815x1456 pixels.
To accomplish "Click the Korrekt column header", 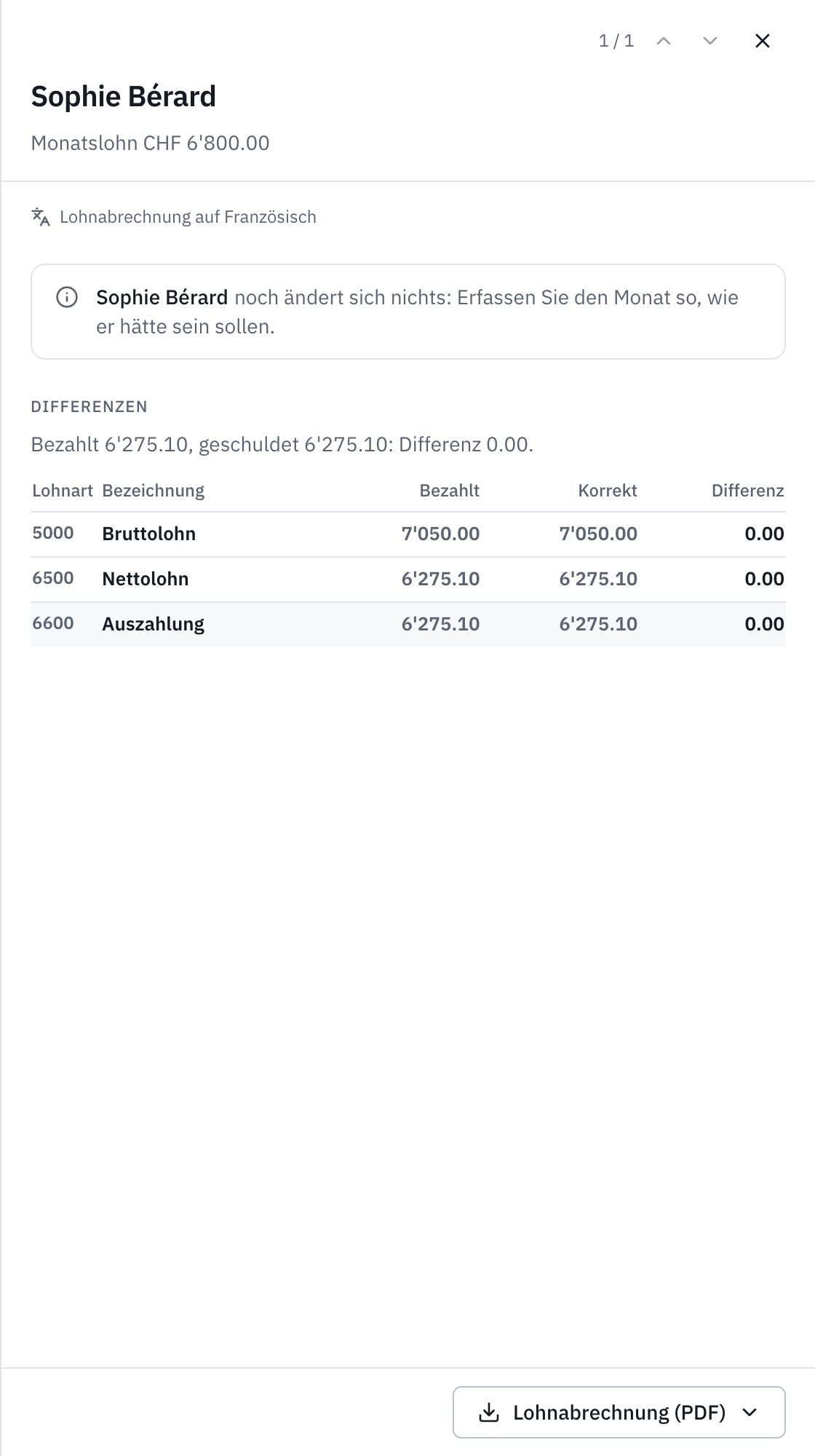I will (x=608, y=491).
